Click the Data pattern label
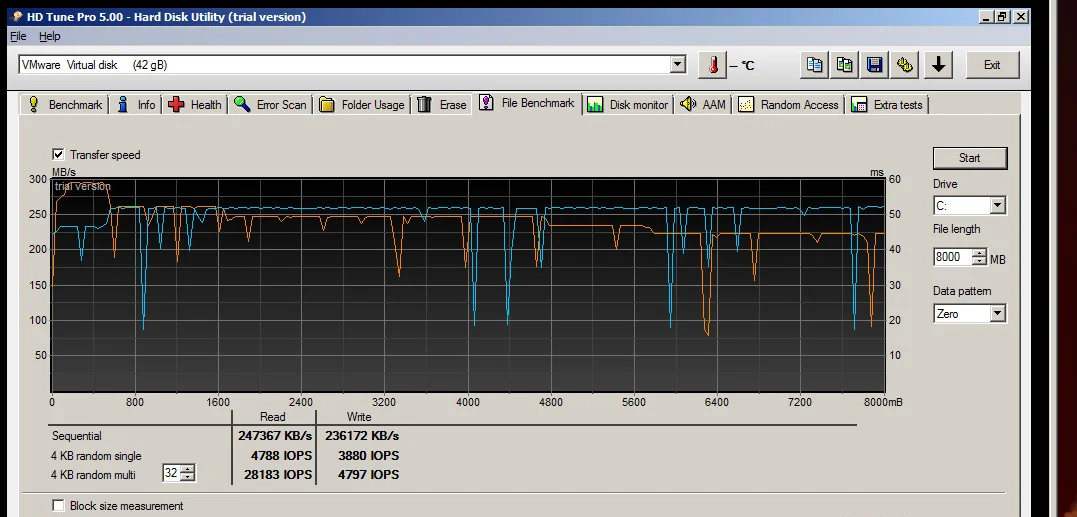Screen dimensions: 1077x517 click(x=962, y=291)
